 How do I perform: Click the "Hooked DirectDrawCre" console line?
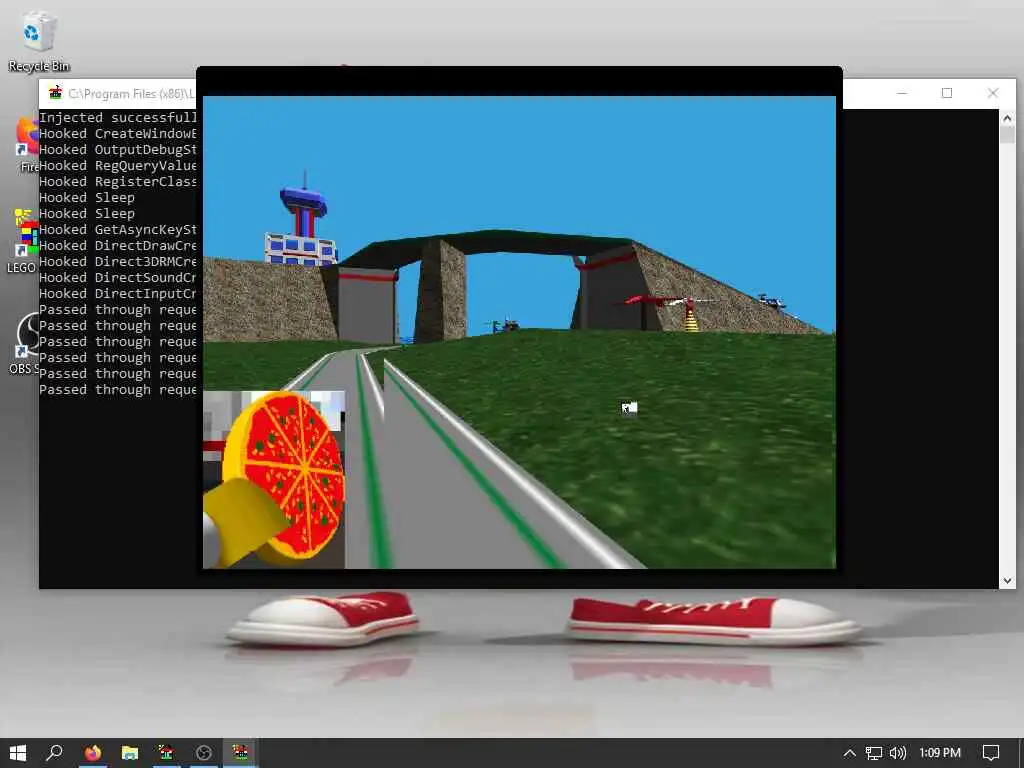[x=118, y=246]
